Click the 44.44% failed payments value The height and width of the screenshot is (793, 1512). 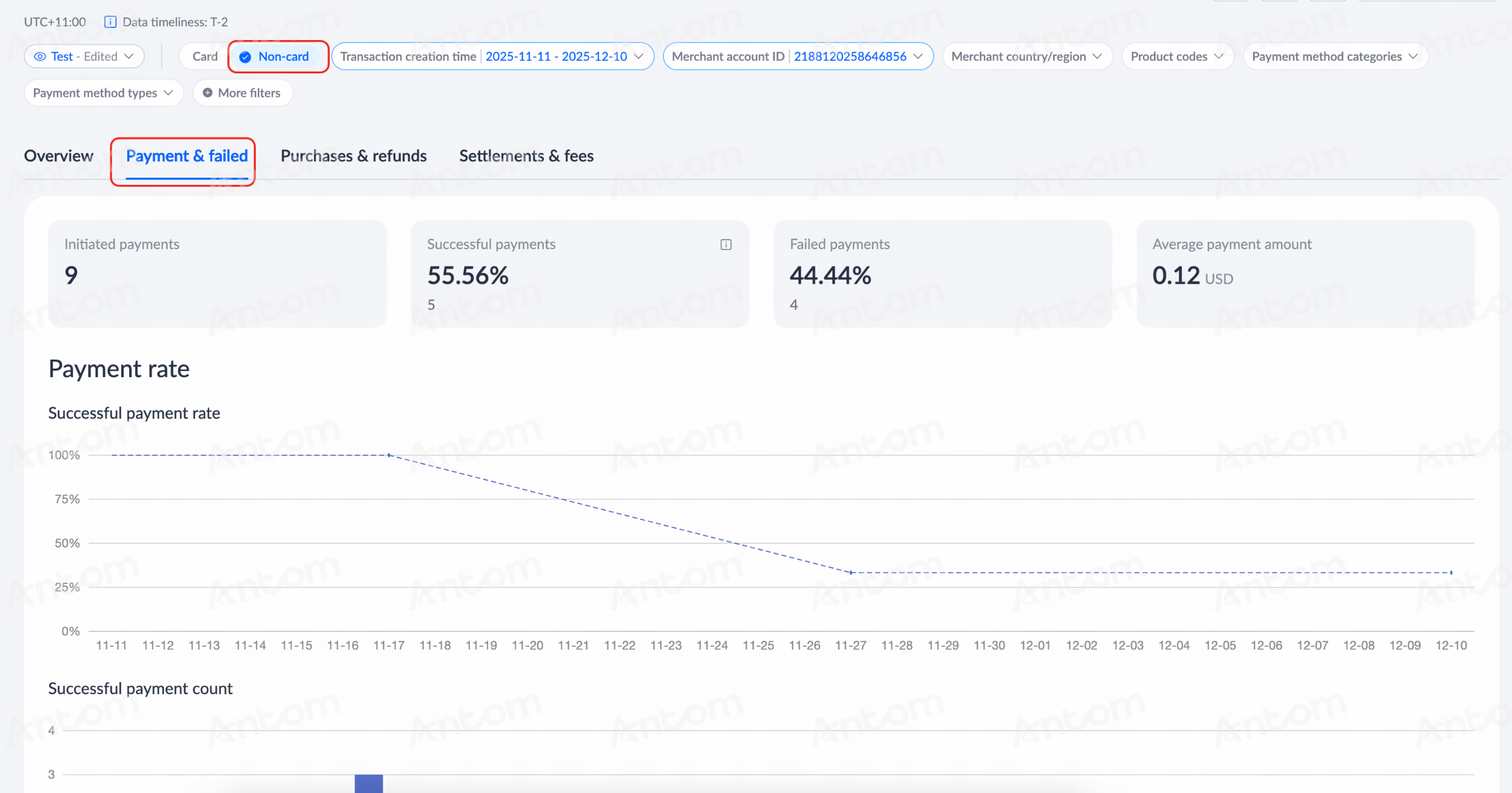pos(831,275)
